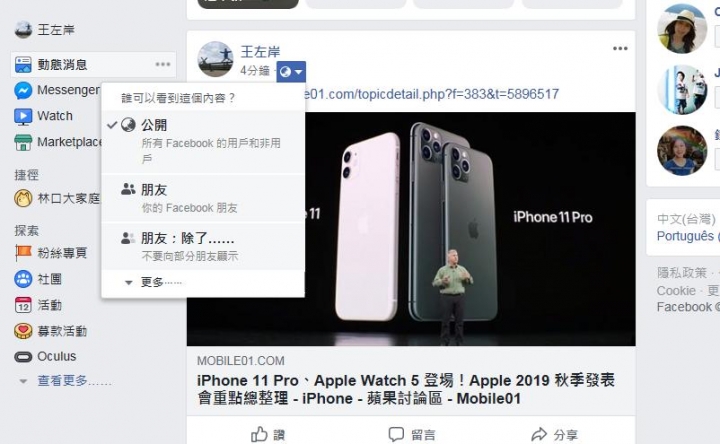Click 留言 comment button on post

(411, 434)
